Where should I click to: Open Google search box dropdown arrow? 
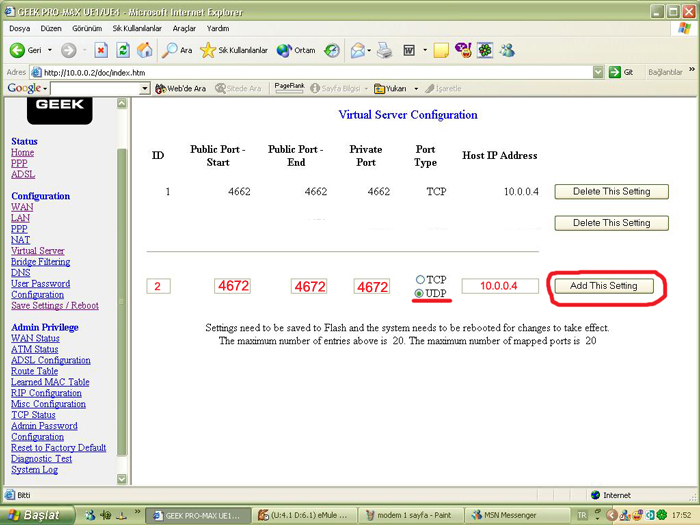click(144, 89)
